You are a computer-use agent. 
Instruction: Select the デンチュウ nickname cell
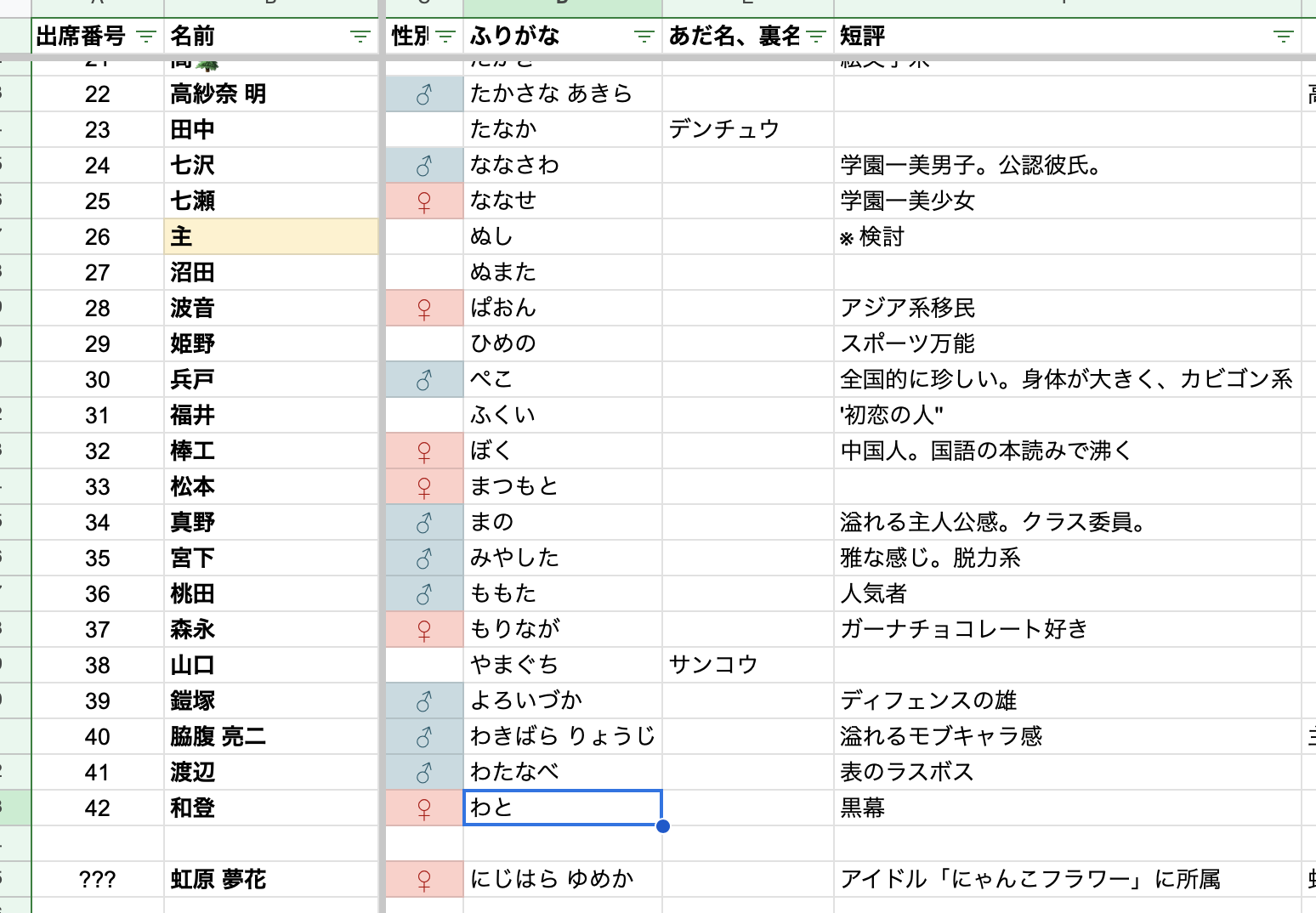click(746, 130)
